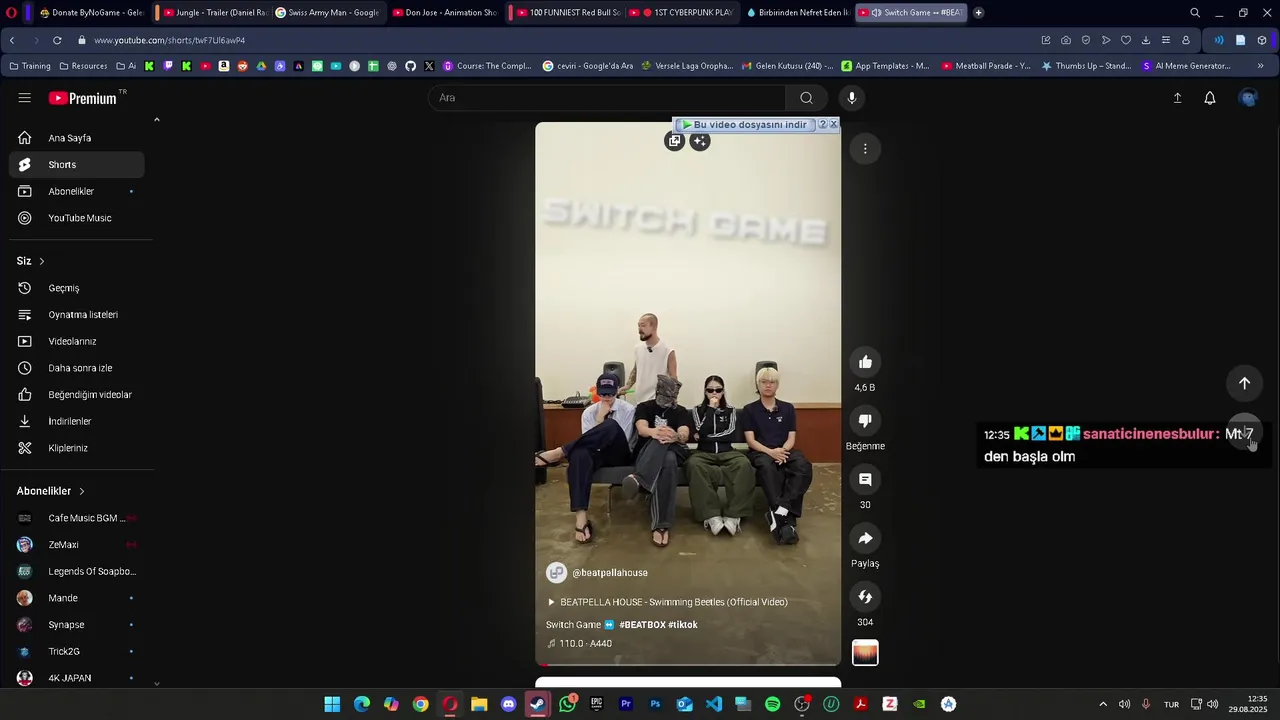The image size is (1280, 720).
Task: Close the 'Bu video dosyasını indir' bar
Action: tap(834, 125)
